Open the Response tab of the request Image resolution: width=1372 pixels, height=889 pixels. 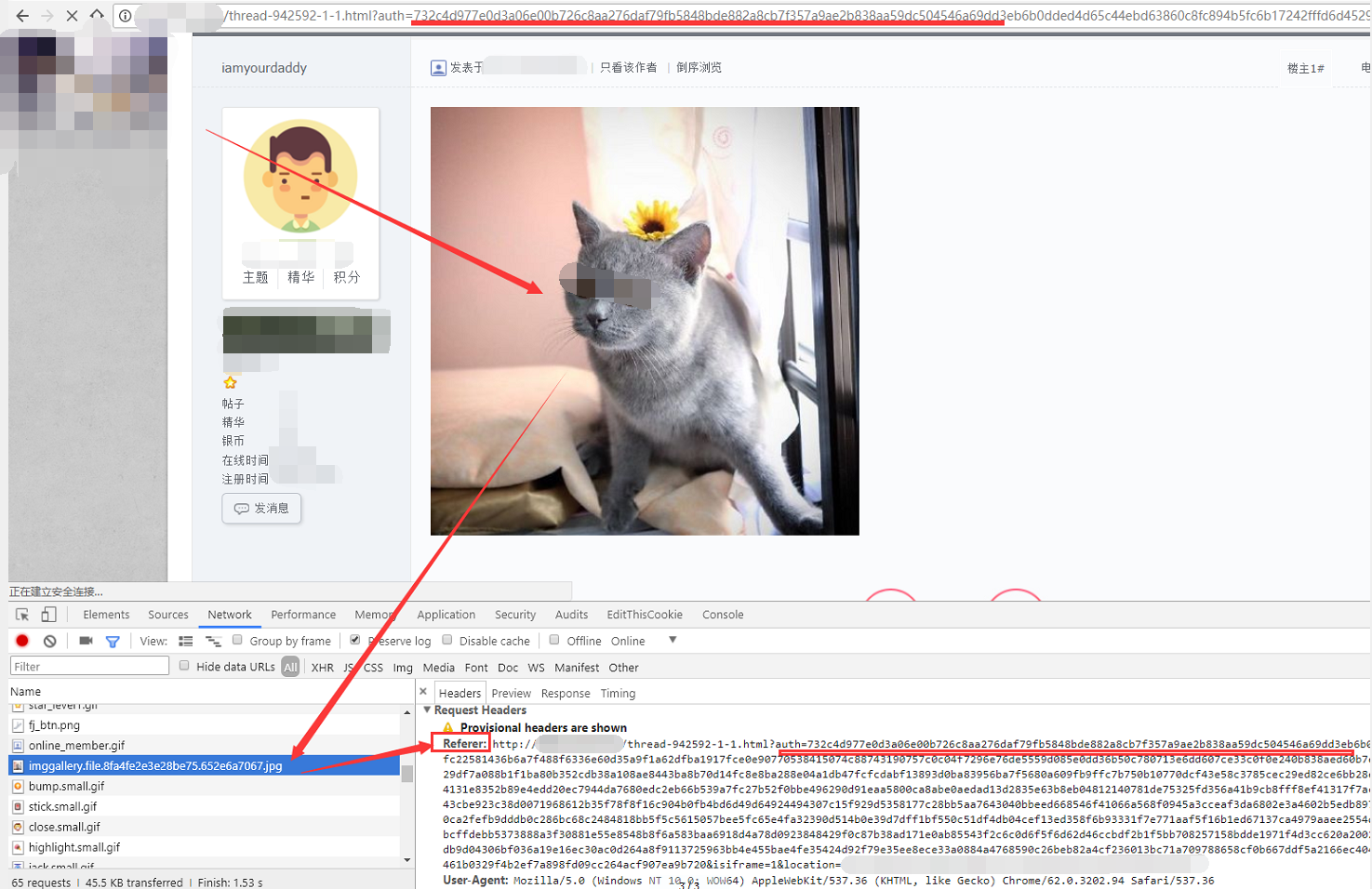(566, 694)
